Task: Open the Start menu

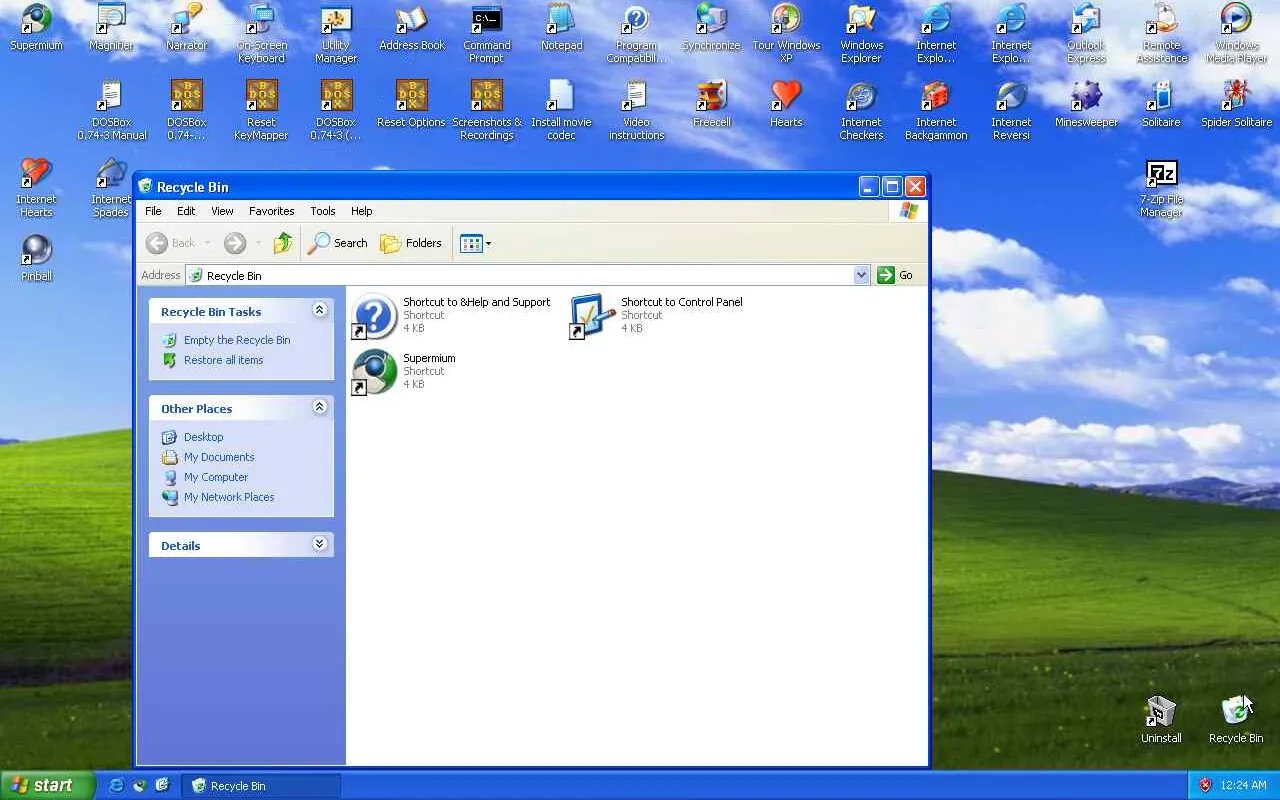Action: (47, 785)
